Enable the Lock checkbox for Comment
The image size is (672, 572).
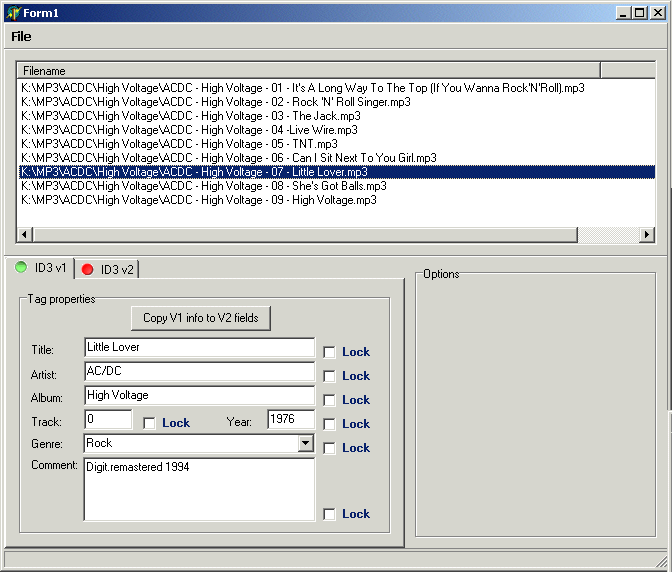click(x=329, y=514)
